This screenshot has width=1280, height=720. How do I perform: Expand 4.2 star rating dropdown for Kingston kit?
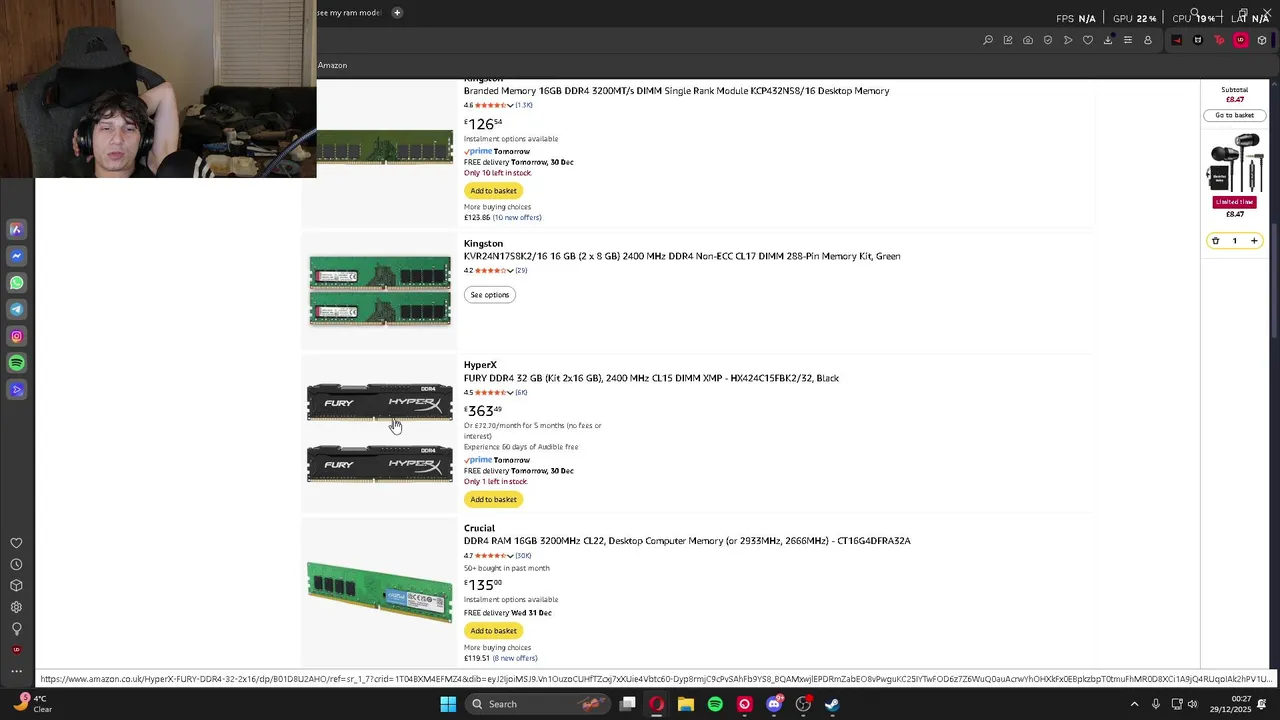coord(510,271)
